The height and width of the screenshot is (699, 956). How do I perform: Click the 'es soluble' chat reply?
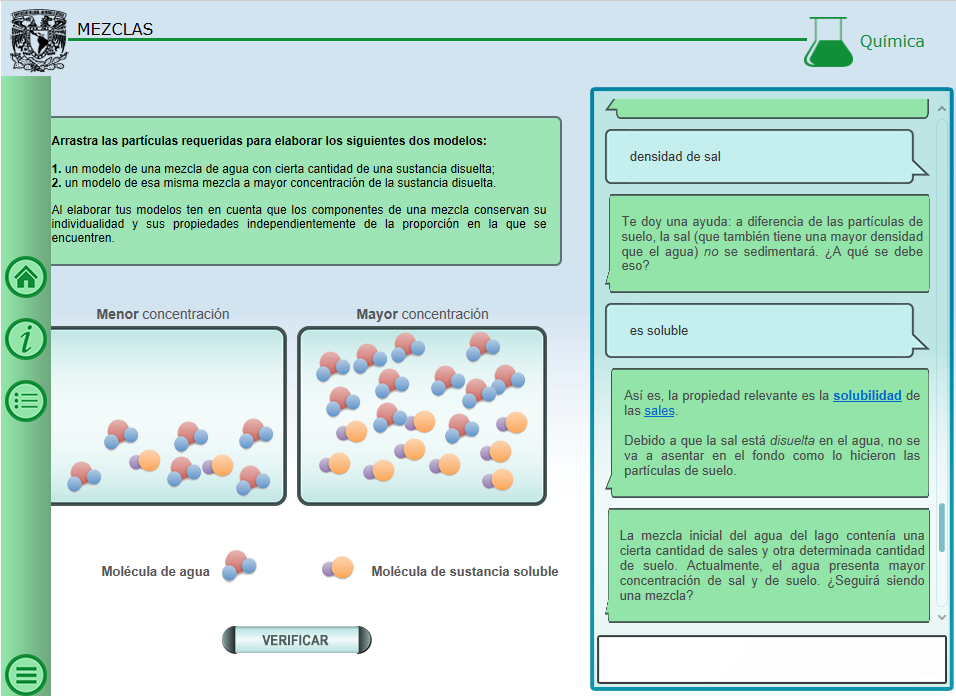(x=766, y=331)
